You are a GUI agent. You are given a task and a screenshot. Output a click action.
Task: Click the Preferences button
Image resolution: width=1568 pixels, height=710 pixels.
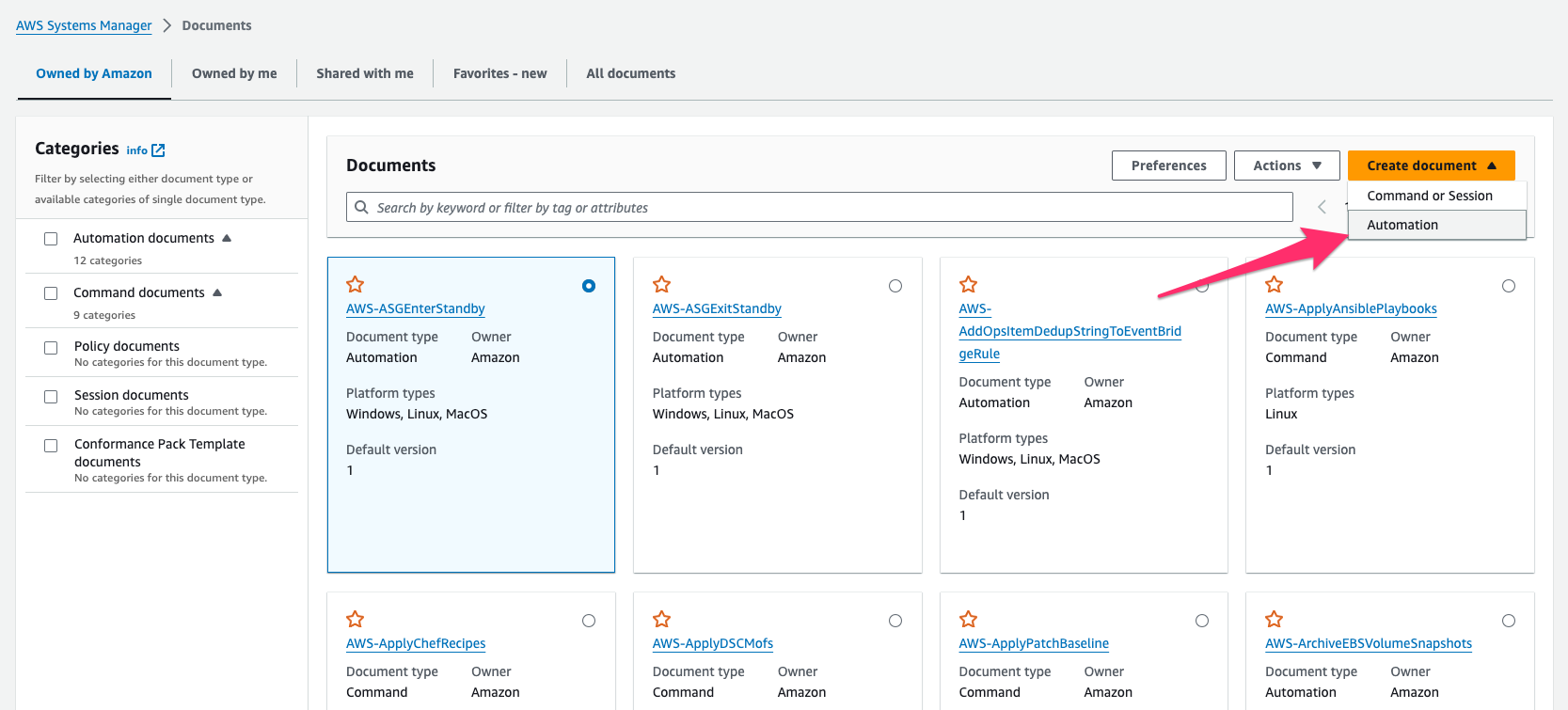pos(1168,166)
